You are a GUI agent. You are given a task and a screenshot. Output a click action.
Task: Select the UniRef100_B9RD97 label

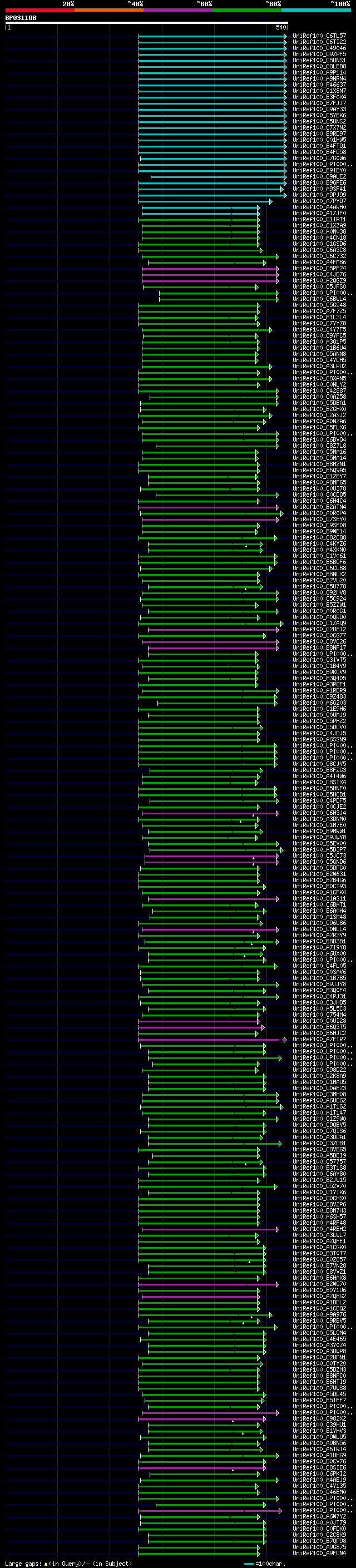[319, 134]
